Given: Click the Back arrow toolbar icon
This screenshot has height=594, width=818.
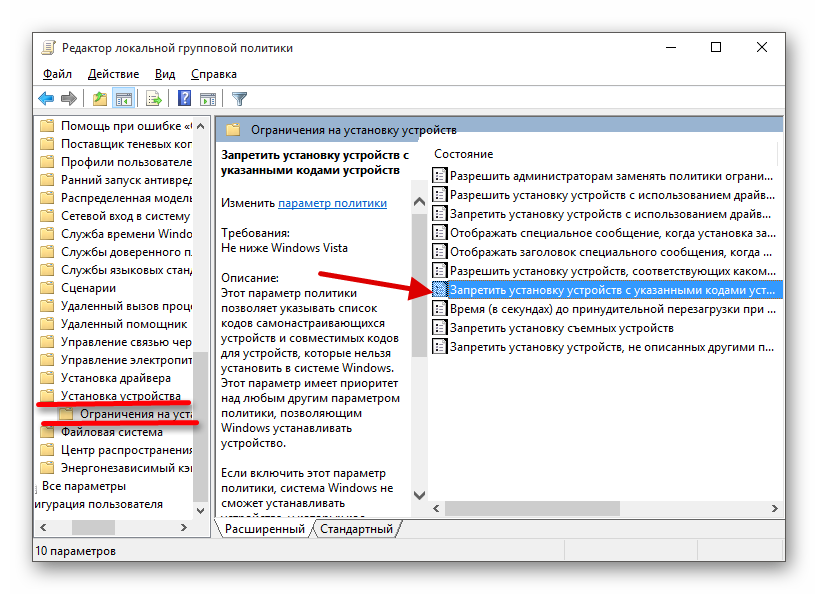Looking at the screenshot, I should [x=46, y=98].
